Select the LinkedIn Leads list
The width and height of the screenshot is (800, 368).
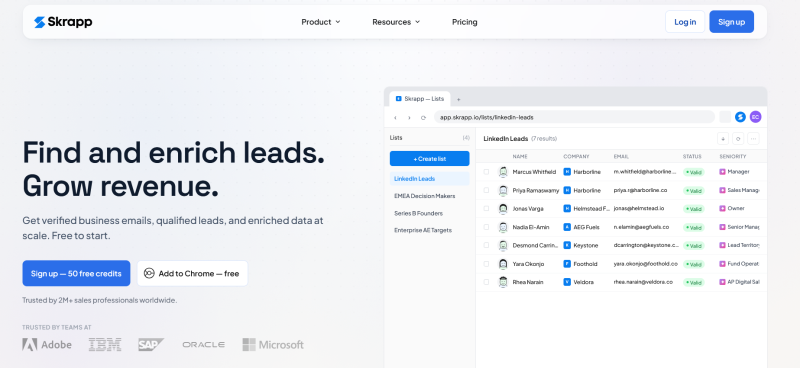pyautogui.click(x=430, y=179)
